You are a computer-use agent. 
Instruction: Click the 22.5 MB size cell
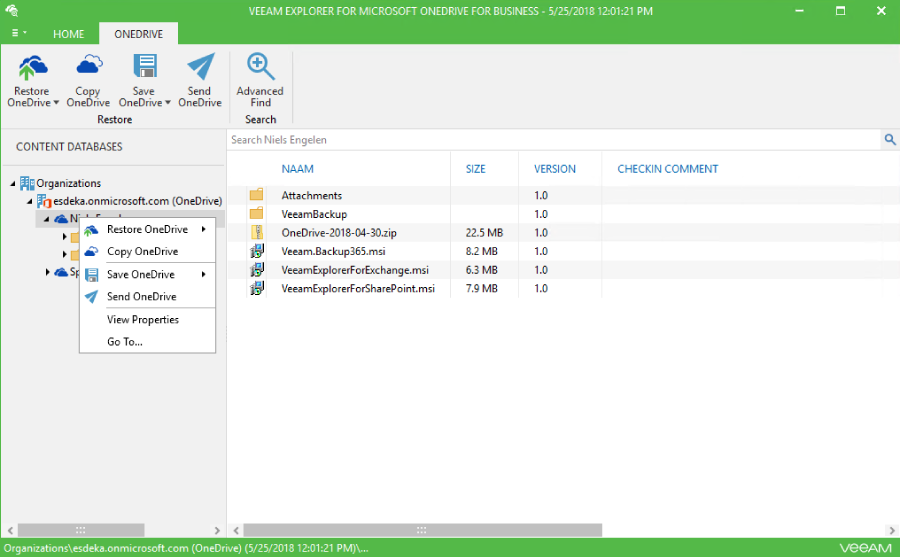pos(484,233)
